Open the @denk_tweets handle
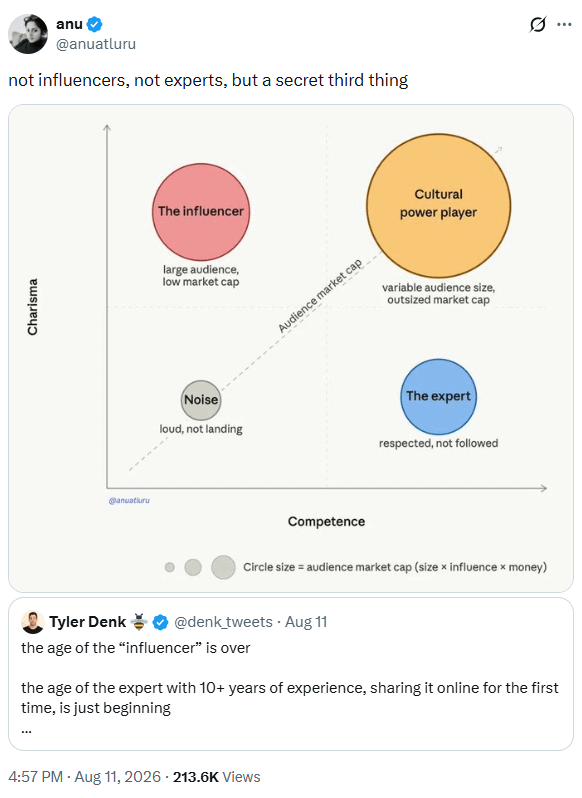Image resolution: width=582 pixels, height=798 pixels. pyautogui.click(x=223, y=622)
